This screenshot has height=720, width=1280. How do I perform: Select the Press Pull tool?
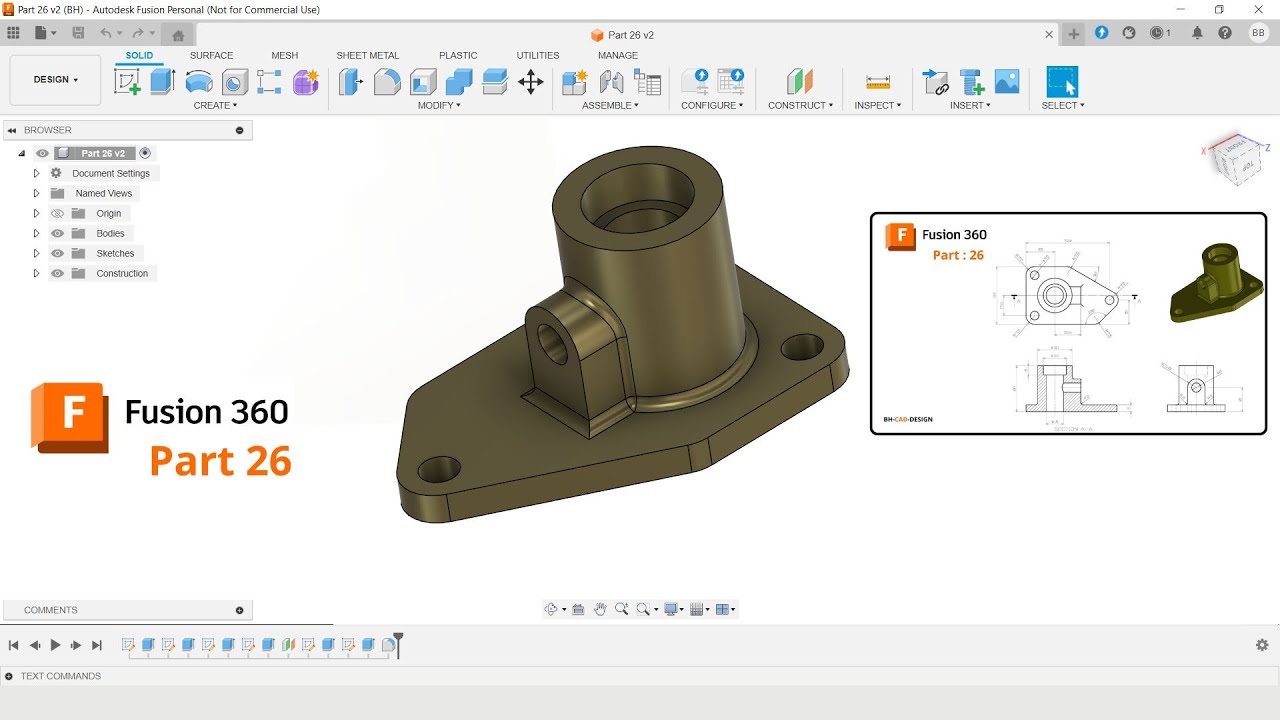click(x=351, y=82)
